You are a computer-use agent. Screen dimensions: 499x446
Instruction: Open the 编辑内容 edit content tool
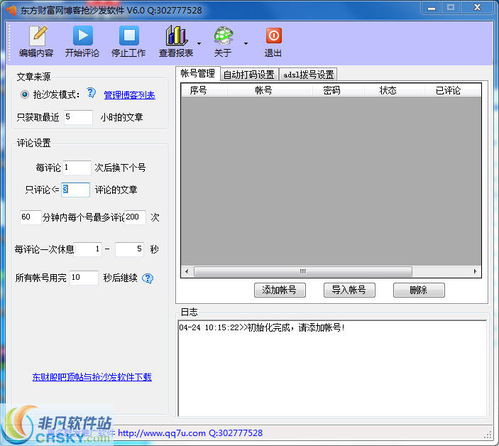click(x=37, y=41)
